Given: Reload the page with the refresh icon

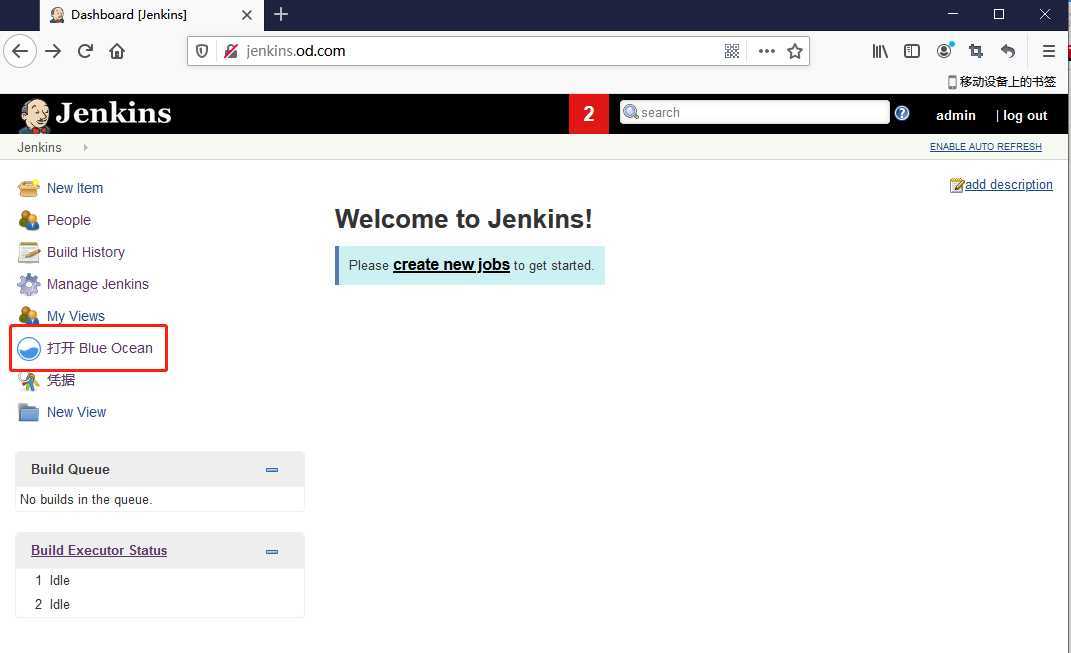Looking at the screenshot, I should (x=85, y=51).
